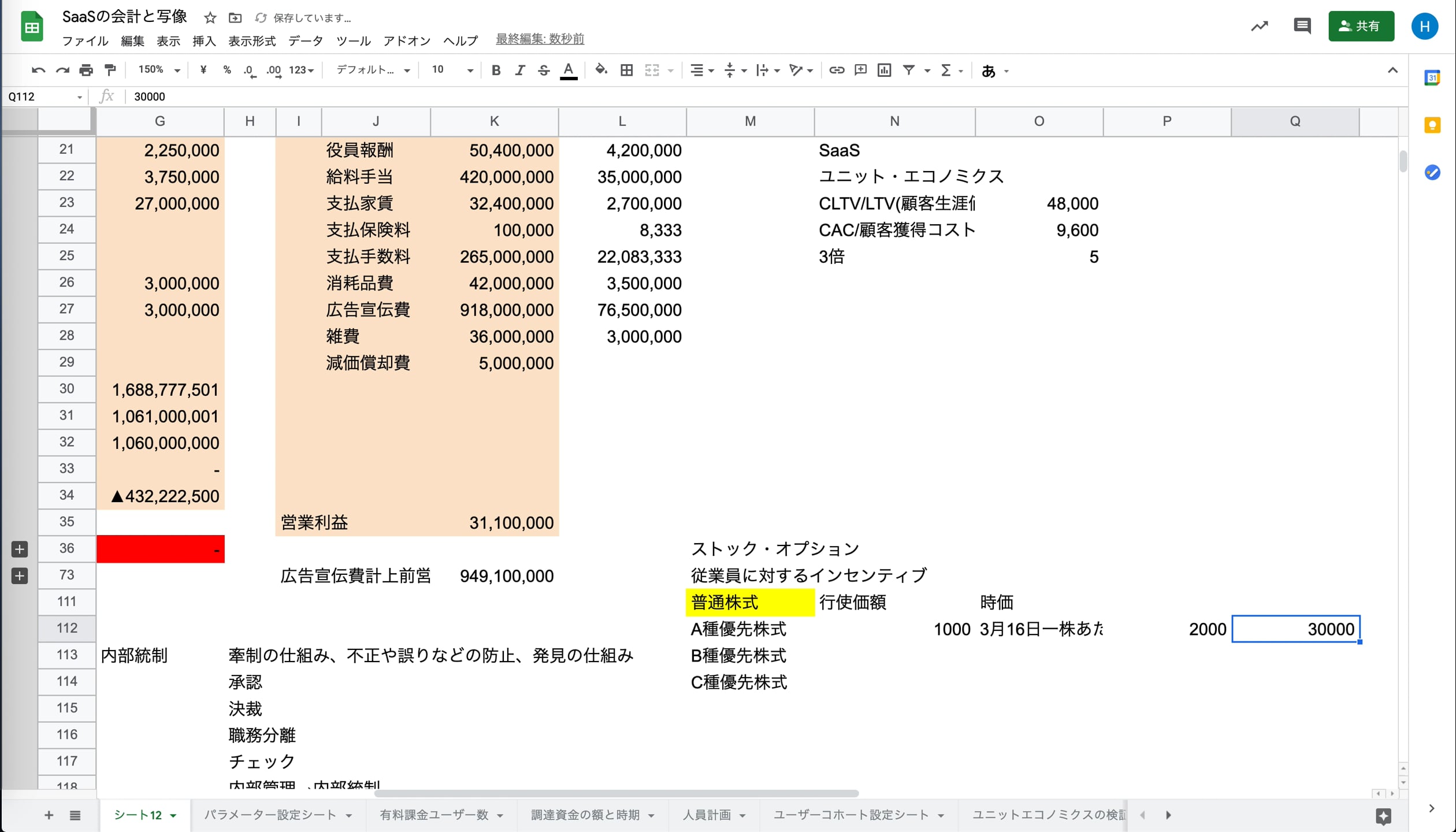The height and width of the screenshot is (832, 1456).
Task: Open the fill color tool
Action: (601, 70)
